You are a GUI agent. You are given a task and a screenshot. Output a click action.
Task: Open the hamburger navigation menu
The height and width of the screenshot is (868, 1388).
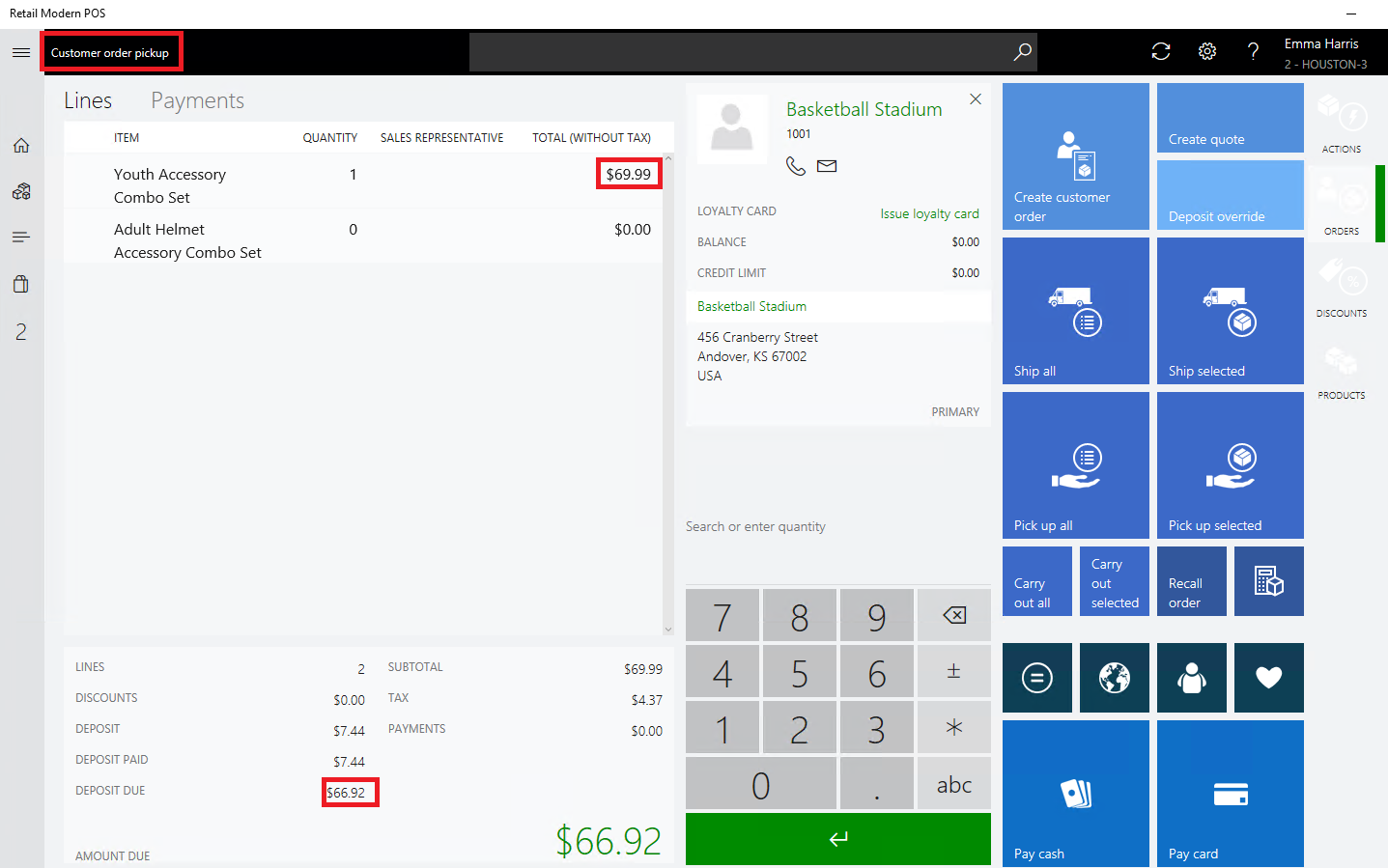coord(21,52)
